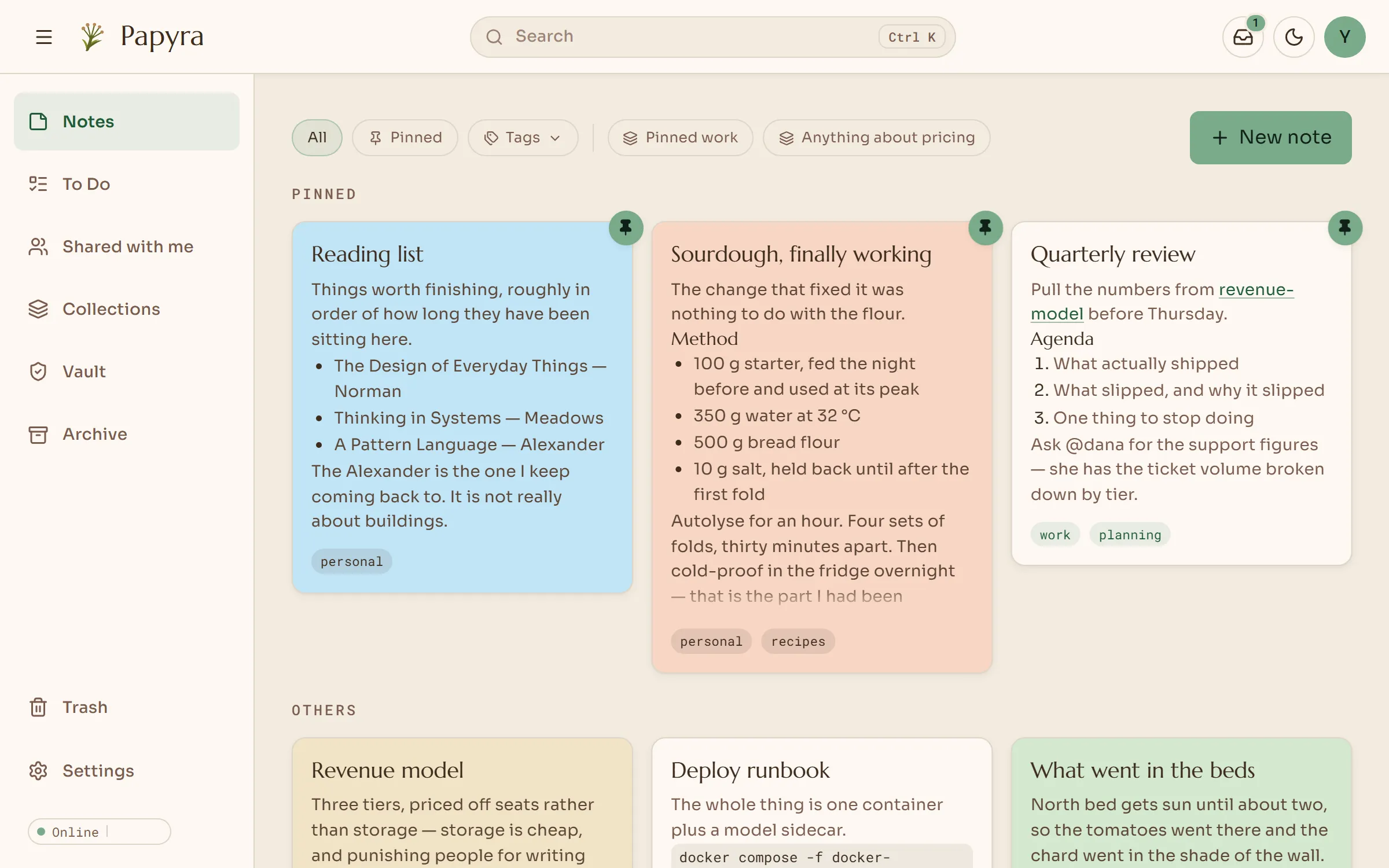The image size is (1389, 868).
Task: Click the Trash bin icon
Action: click(x=38, y=707)
